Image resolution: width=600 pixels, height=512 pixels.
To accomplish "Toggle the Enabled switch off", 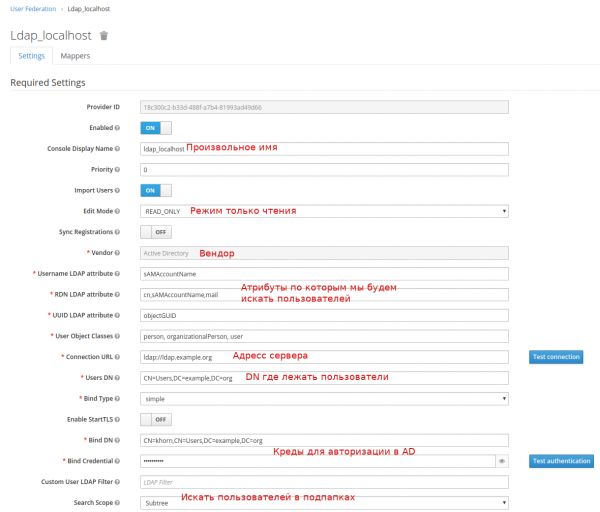I will (156, 128).
